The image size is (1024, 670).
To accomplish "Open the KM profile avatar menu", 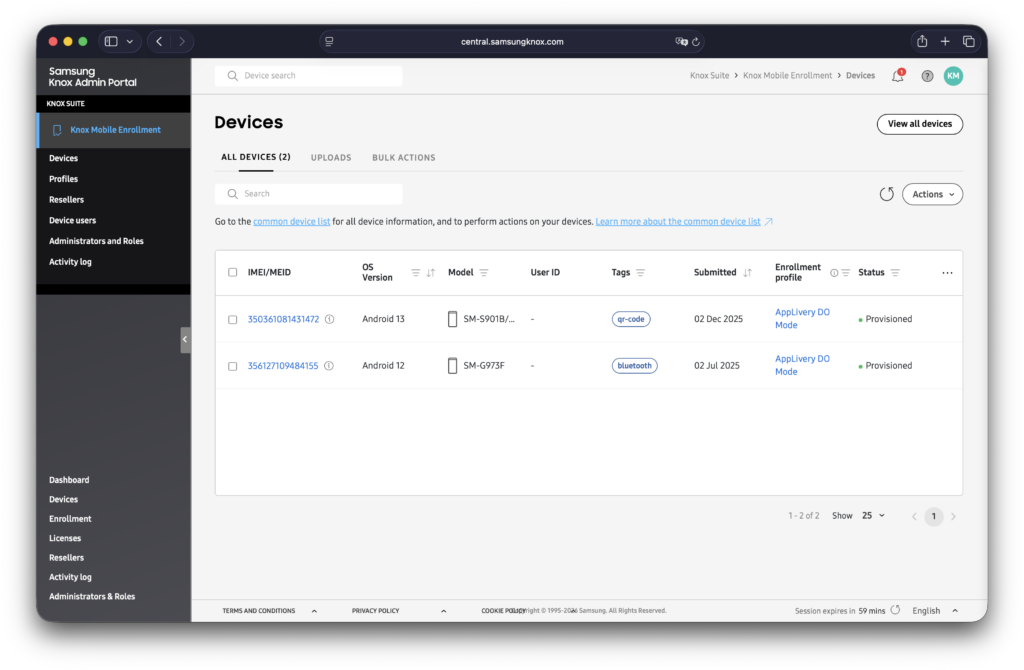I will pyautogui.click(x=953, y=75).
